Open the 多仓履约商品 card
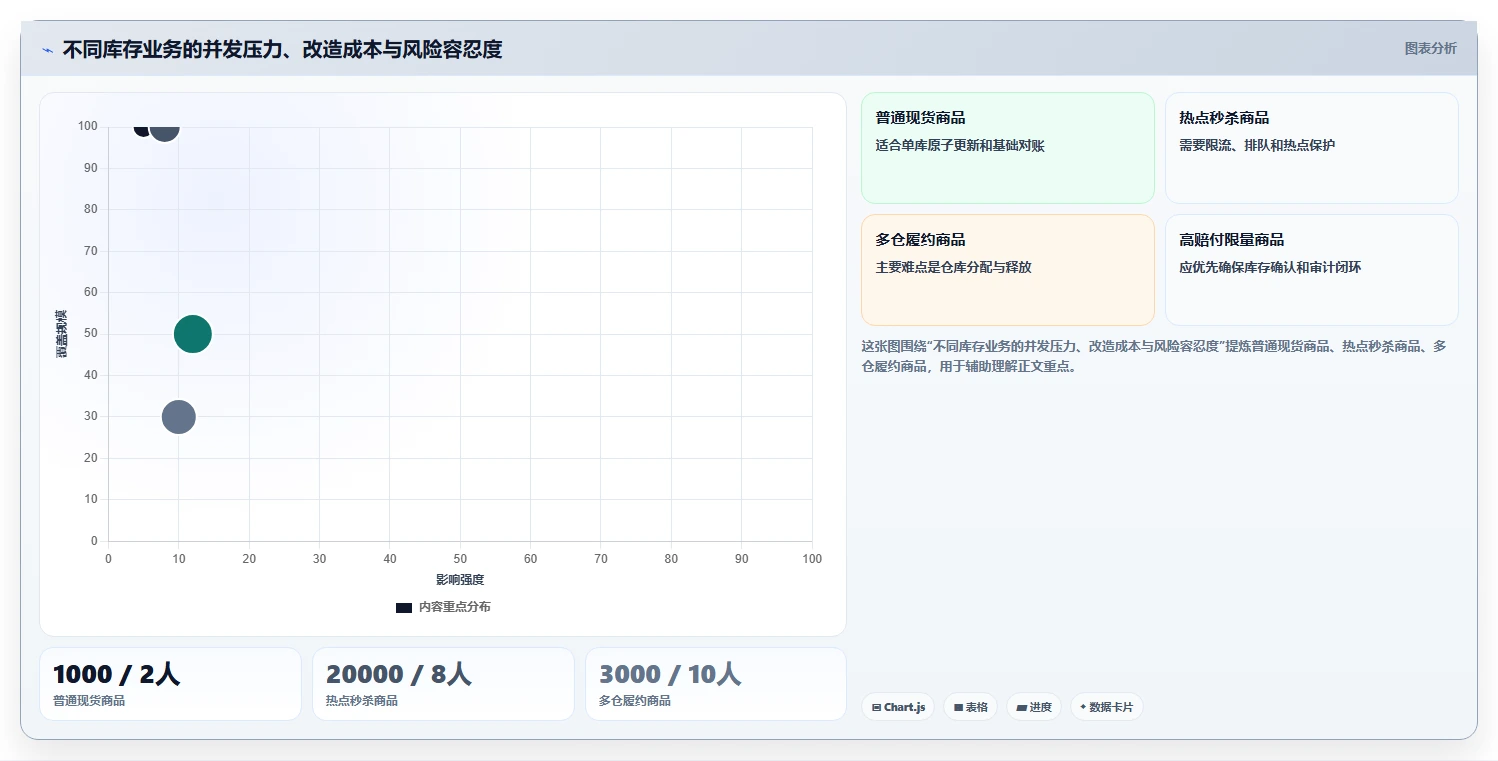 [x=1007, y=270]
